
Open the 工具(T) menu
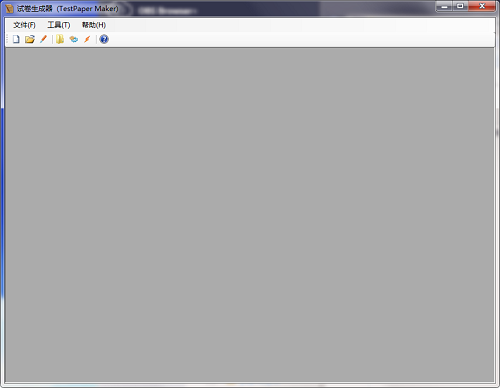click(x=59, y=25)
